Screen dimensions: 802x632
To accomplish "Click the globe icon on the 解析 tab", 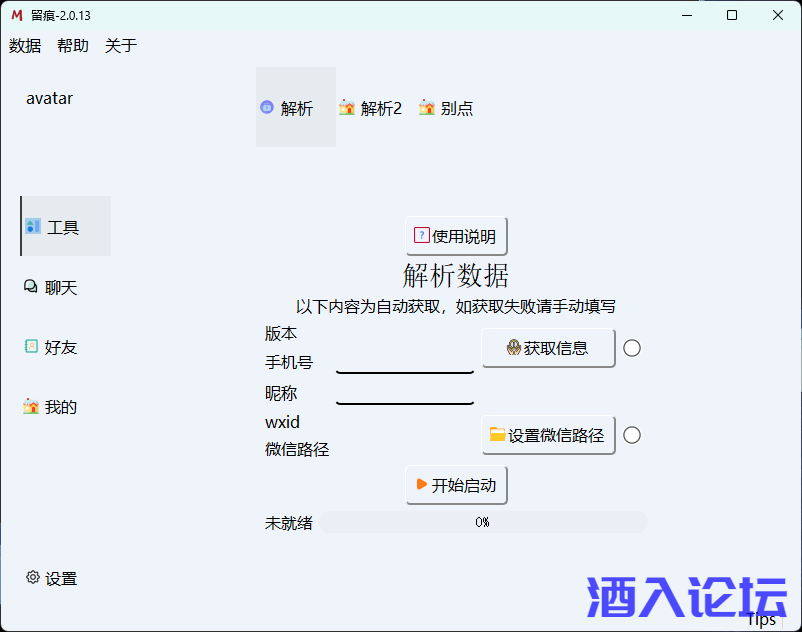I will point(266,107).
